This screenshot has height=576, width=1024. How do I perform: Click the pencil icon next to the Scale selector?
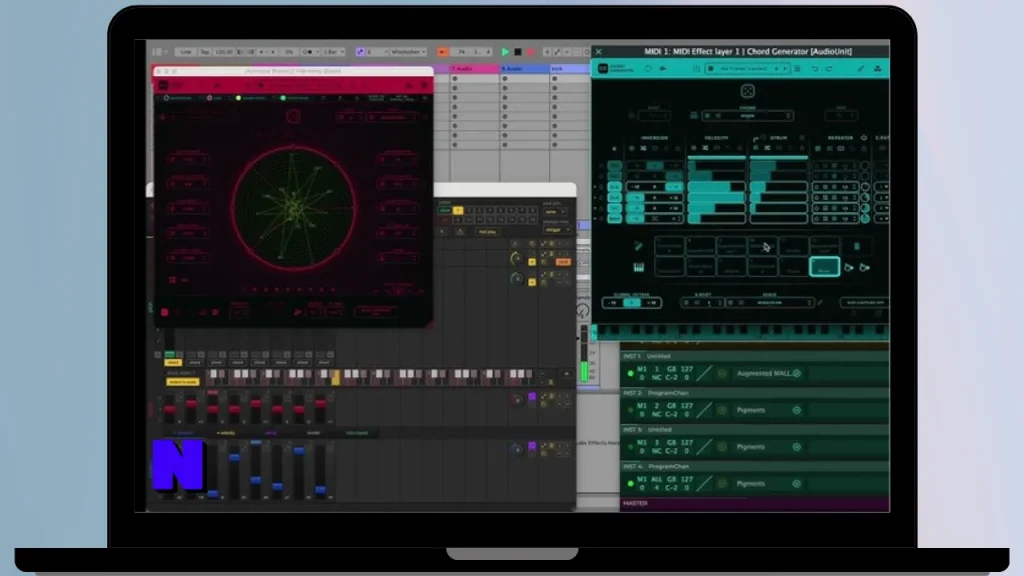tap(820, 302)
